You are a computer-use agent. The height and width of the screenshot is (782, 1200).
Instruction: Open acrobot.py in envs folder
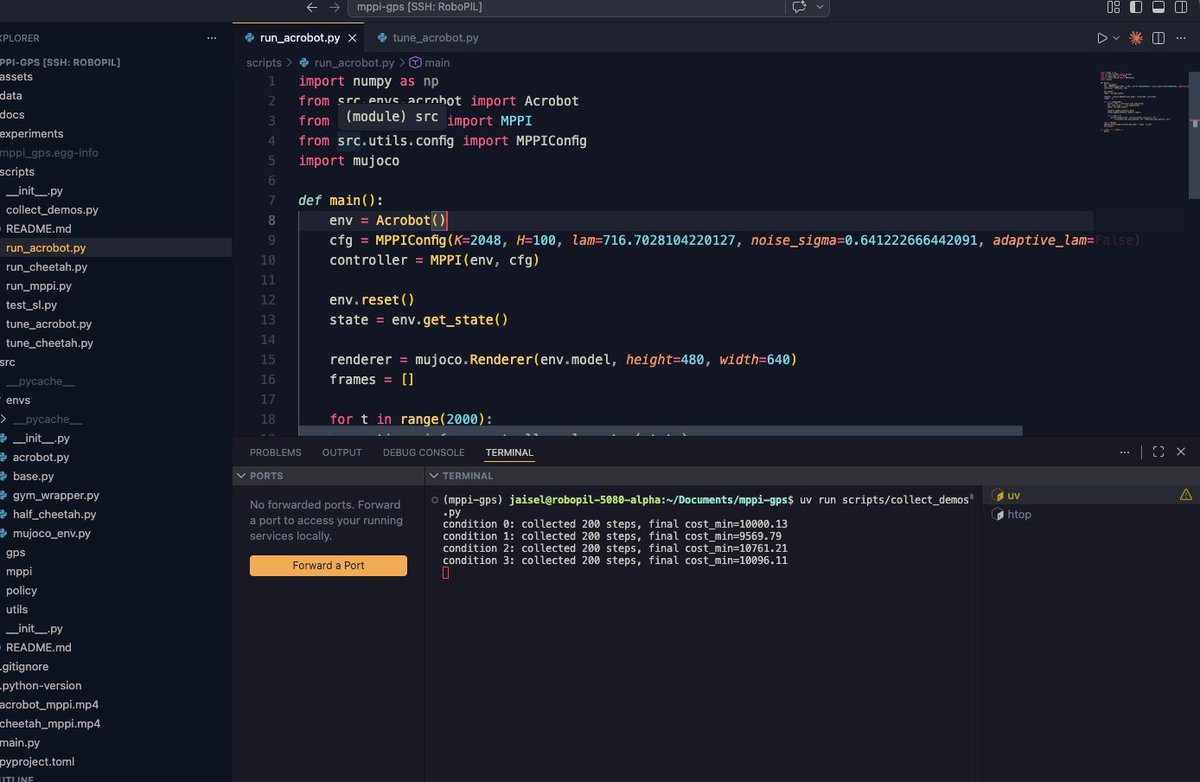41,457
